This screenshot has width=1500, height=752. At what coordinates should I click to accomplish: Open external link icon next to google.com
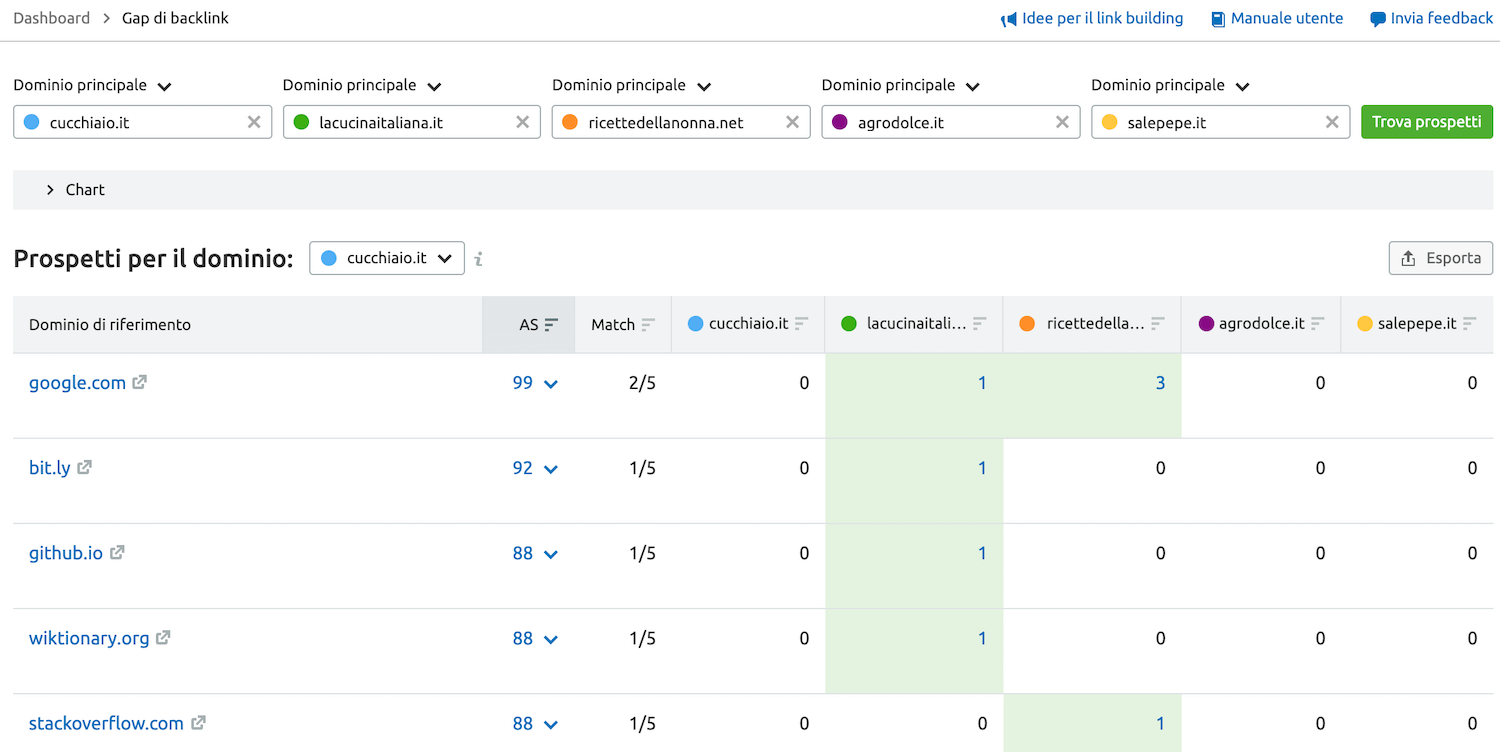tap(139, 382)
